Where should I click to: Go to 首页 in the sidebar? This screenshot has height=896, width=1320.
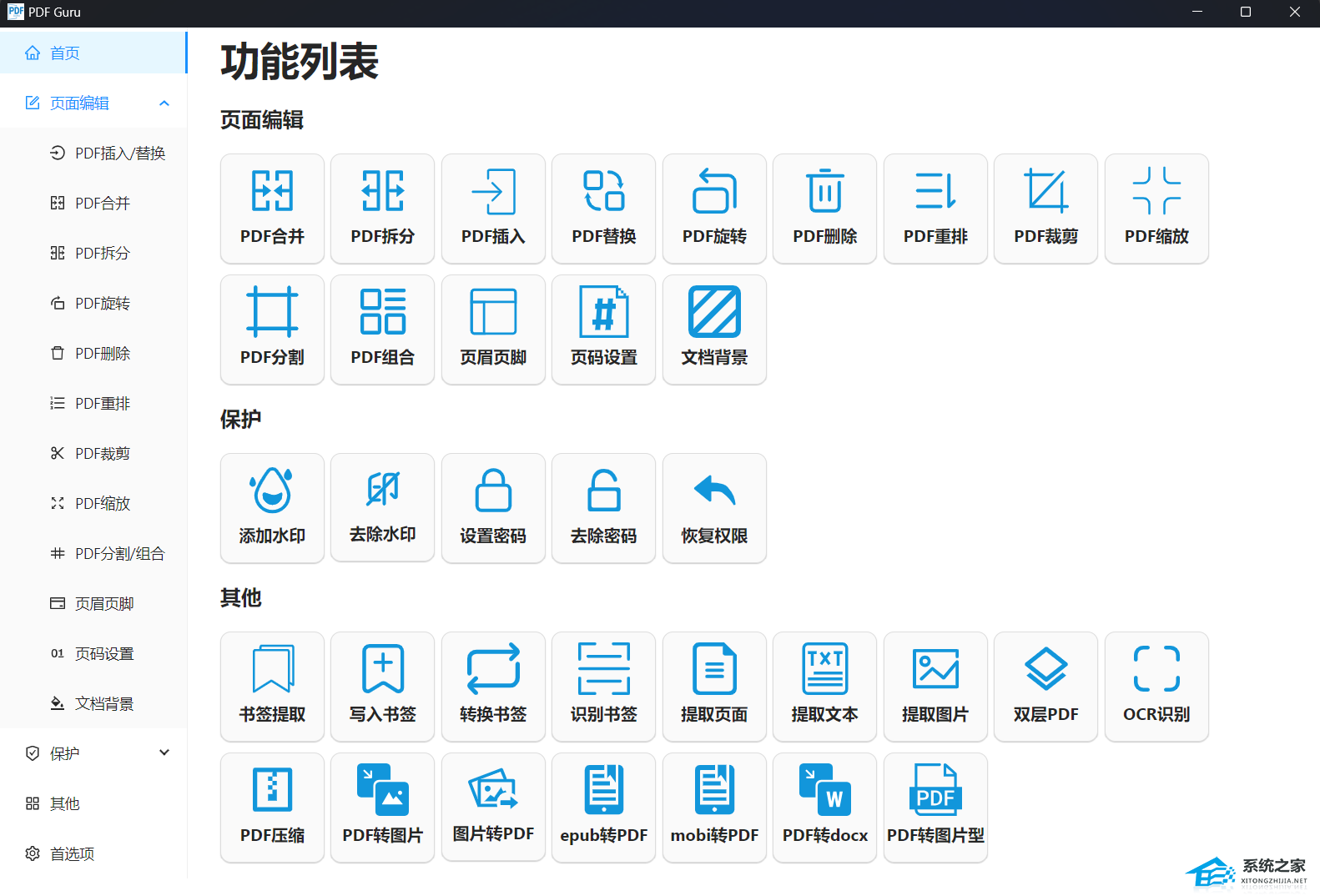coord(65,53)
